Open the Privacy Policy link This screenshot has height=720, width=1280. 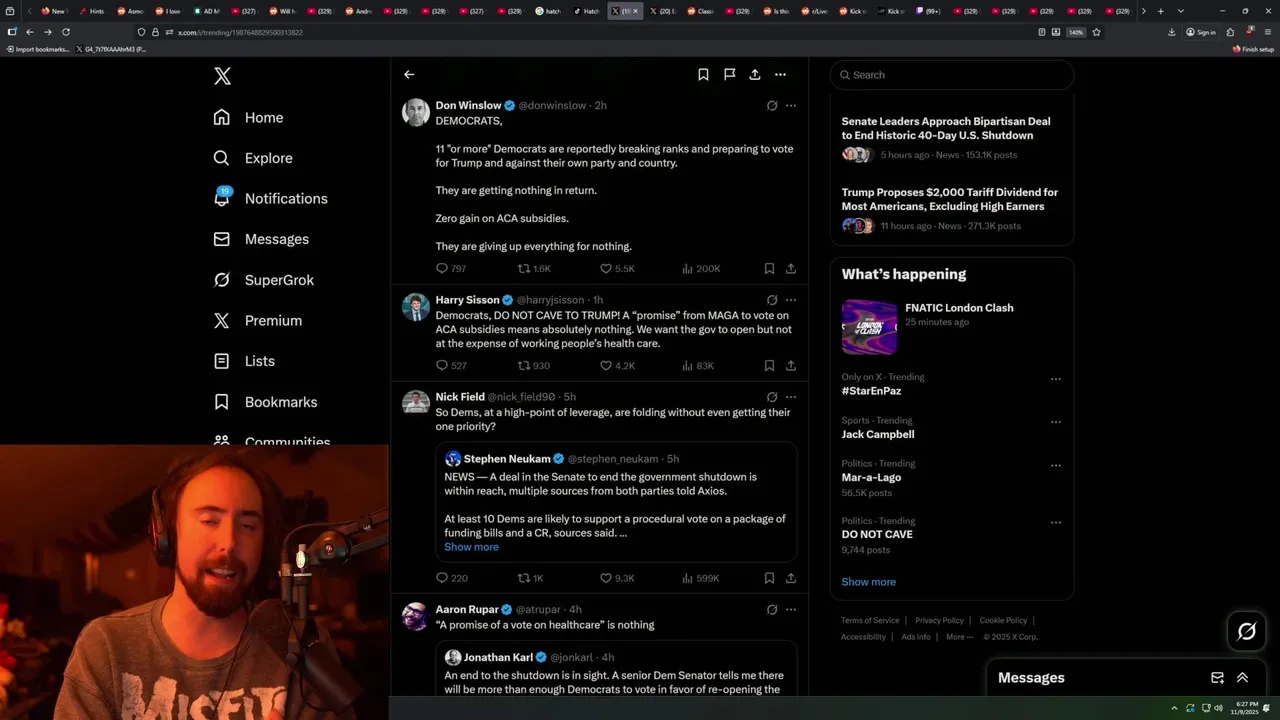pos(939,620)
